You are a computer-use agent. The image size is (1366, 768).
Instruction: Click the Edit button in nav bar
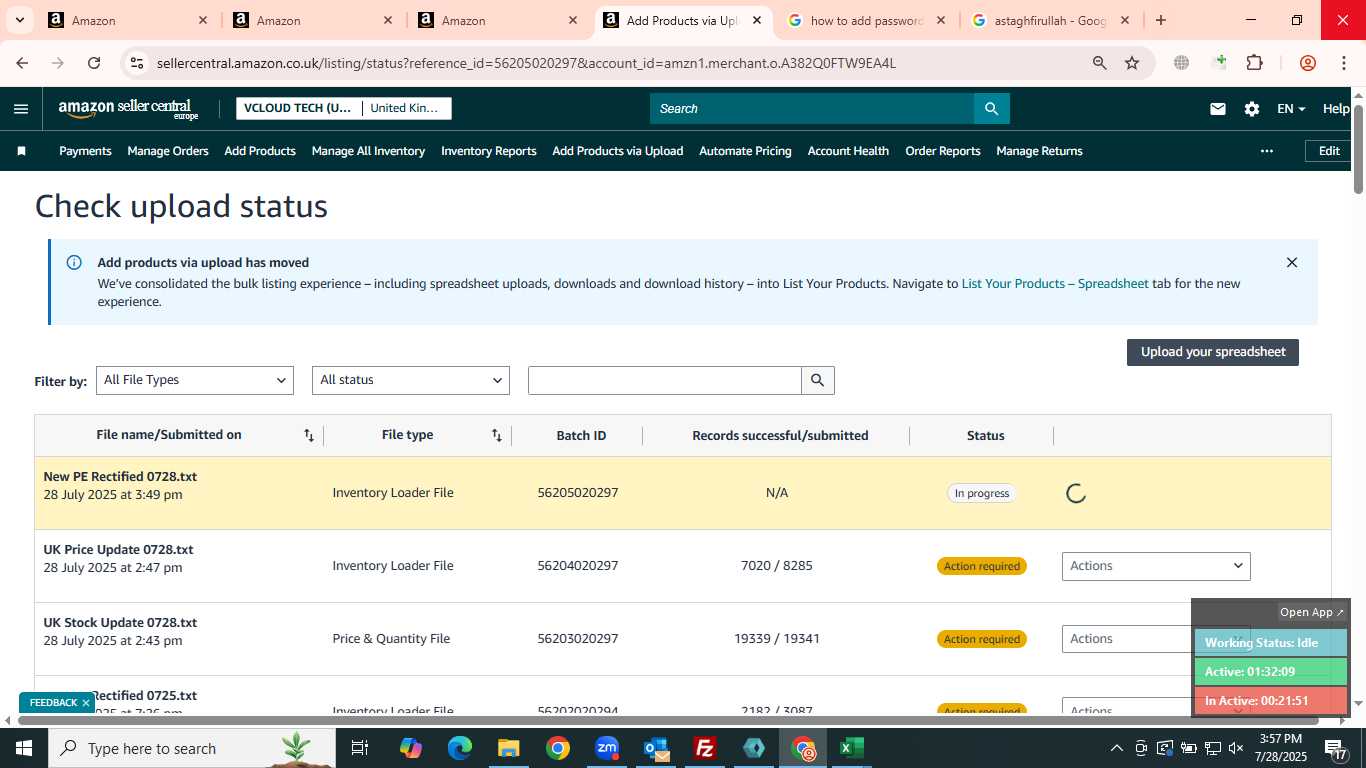(x=1329, y=151)
